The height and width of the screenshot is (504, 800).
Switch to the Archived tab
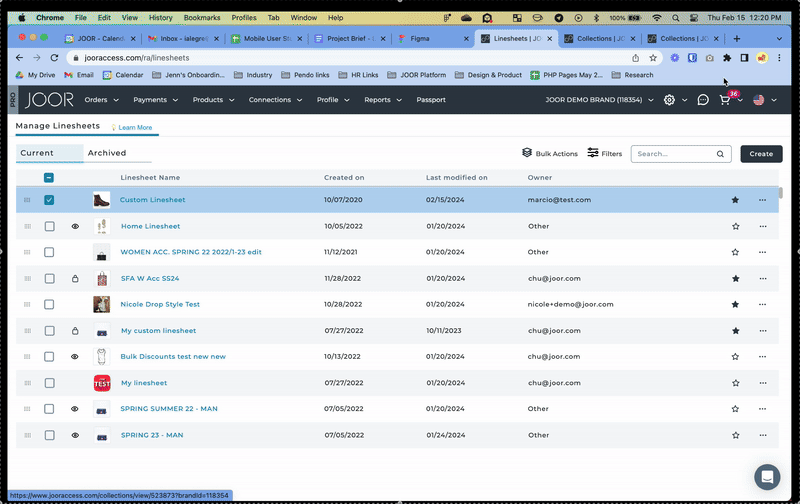click(x=107, y=153)
